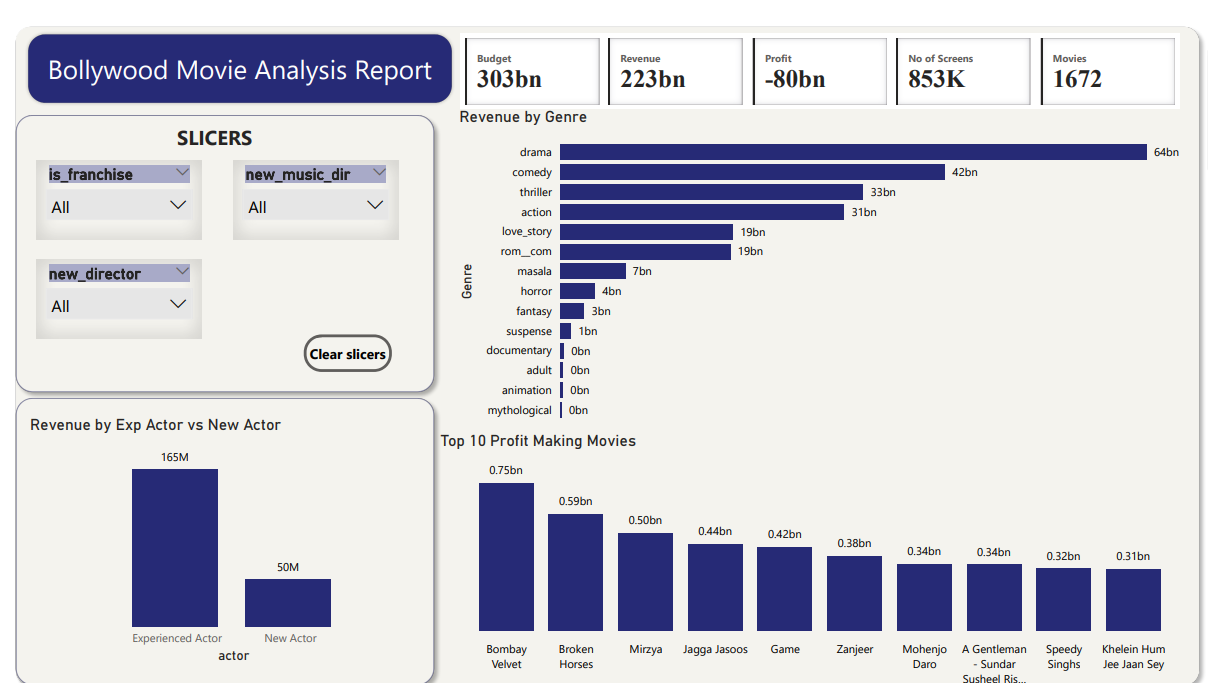The image size is (1218, 683).
Task: Click the new_director header chevron
Action: (181, 272)
